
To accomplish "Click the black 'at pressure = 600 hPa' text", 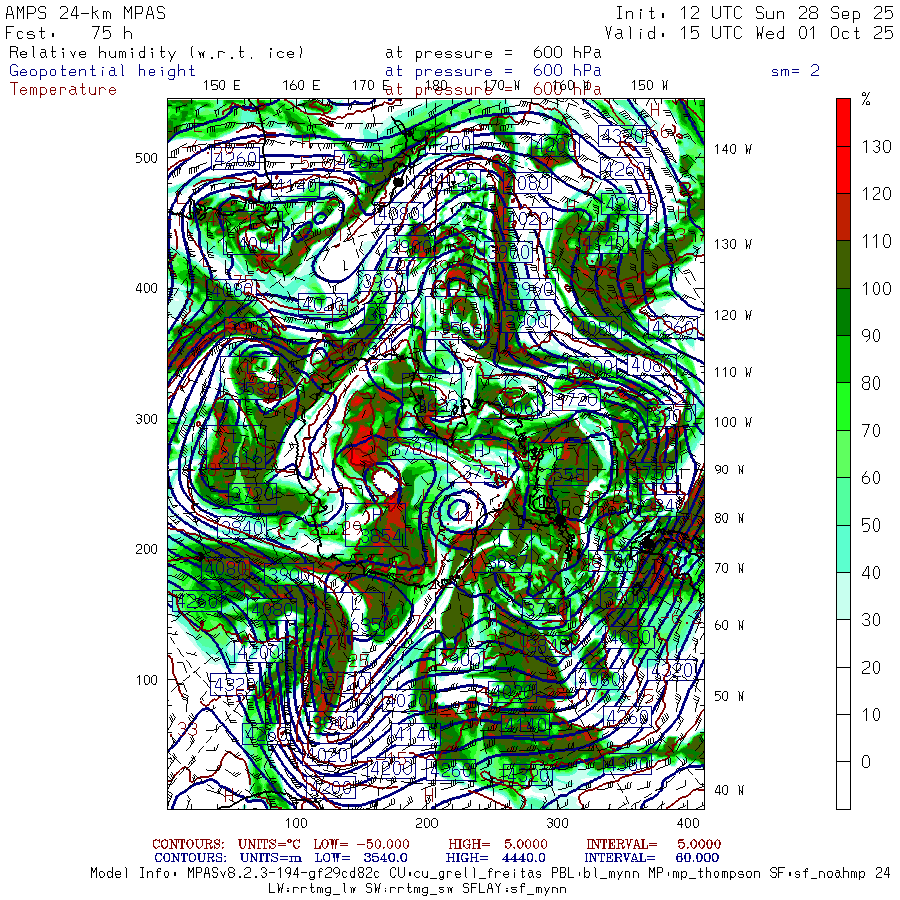I will 494,53.
